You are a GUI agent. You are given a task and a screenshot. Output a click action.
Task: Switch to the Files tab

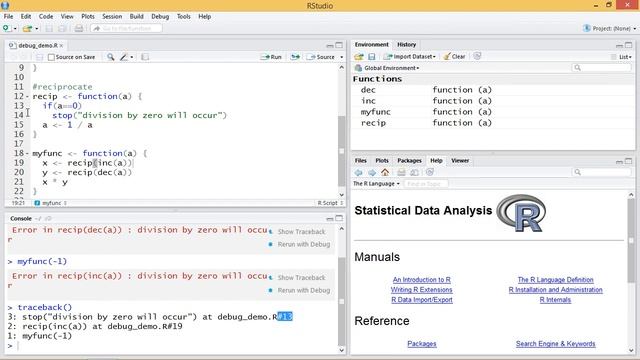361,160
